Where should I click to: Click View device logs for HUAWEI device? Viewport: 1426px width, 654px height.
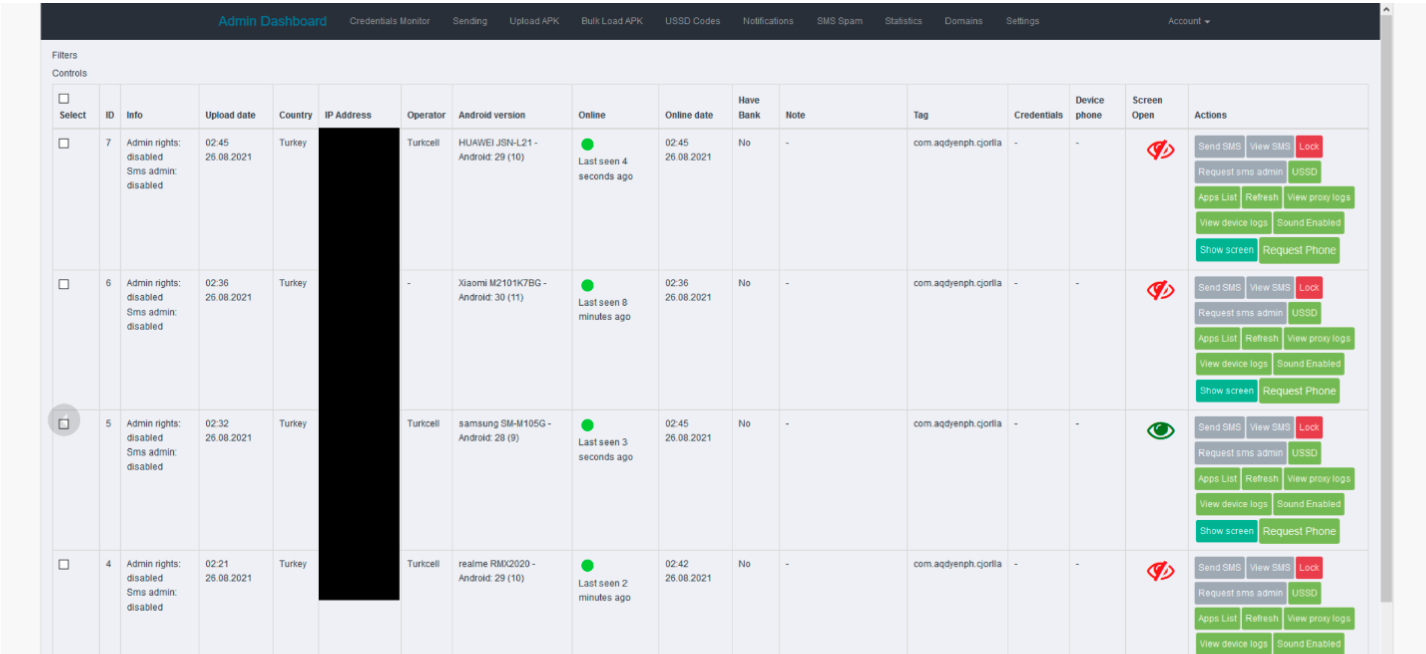(x=1233, y=223)
